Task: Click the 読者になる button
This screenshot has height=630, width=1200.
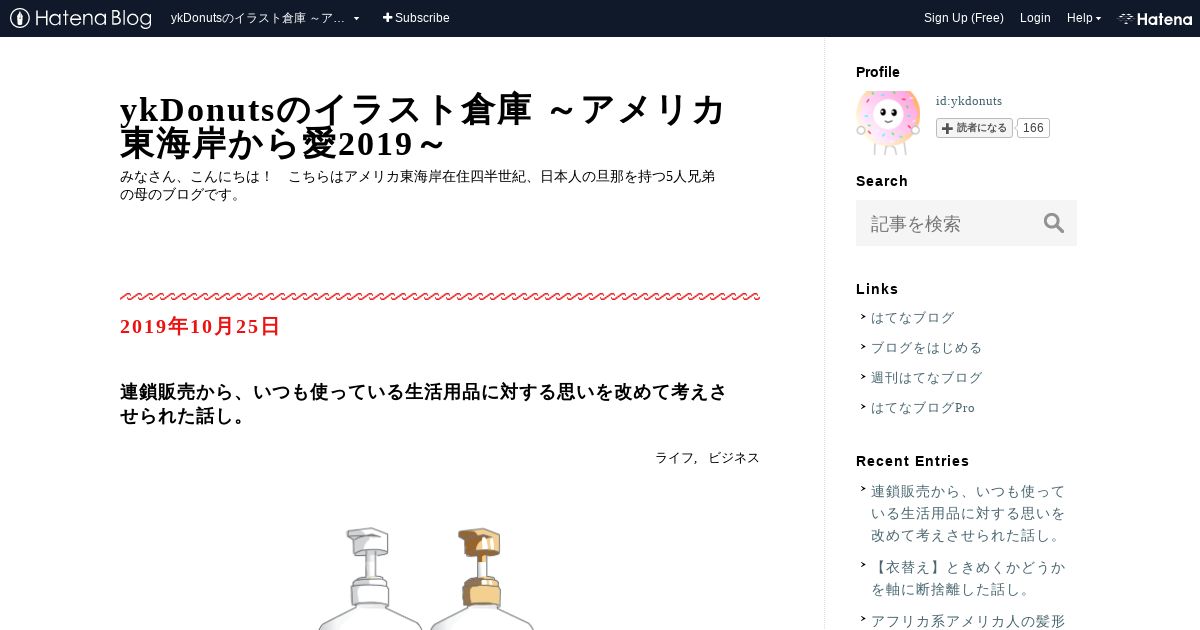Action: pyautogui.click(x=974, y=128)
